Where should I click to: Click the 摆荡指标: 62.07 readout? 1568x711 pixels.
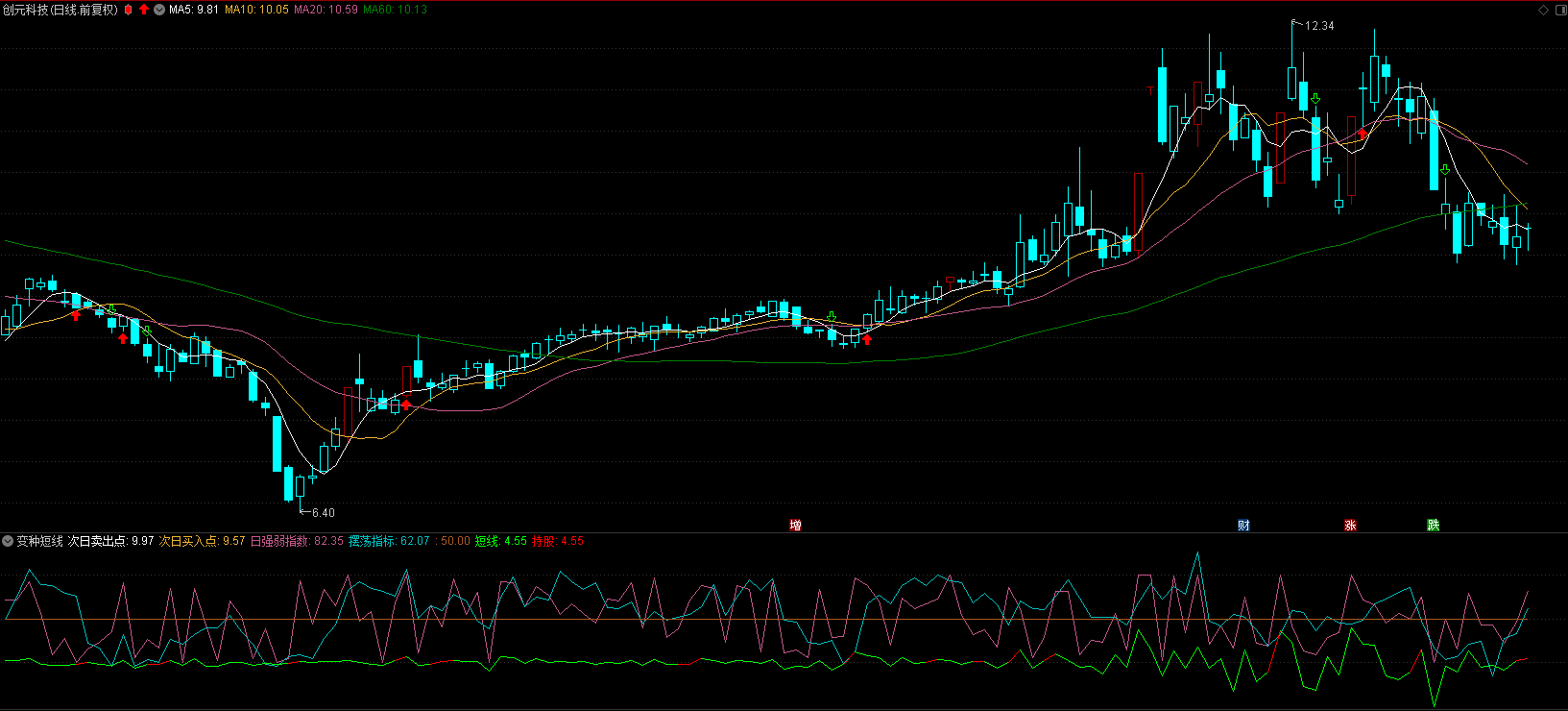(389, 541)
